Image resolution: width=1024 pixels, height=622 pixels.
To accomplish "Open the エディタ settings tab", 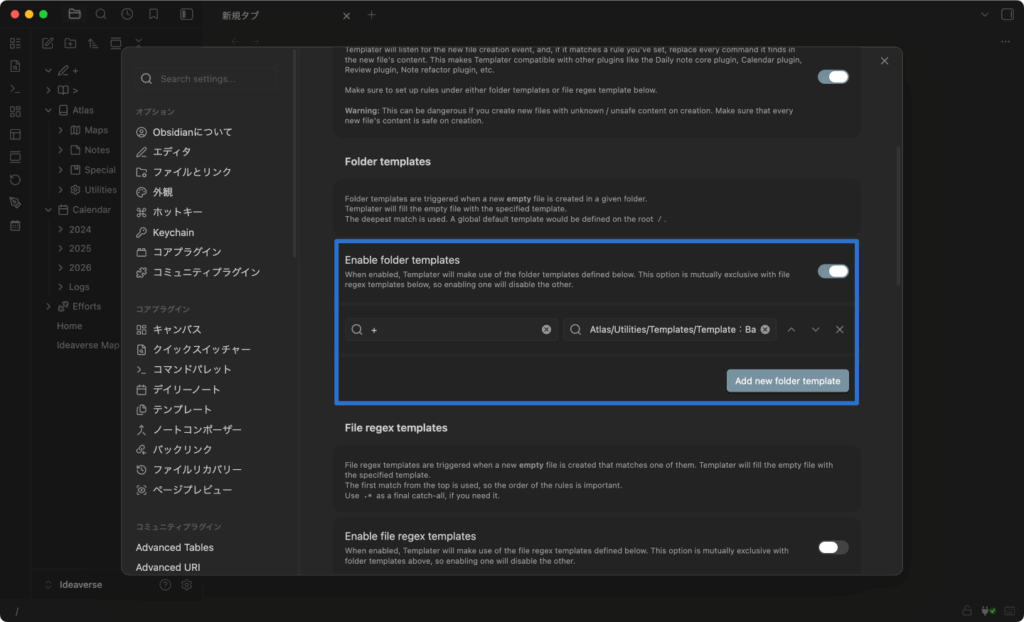I will (x=171, y=152).
